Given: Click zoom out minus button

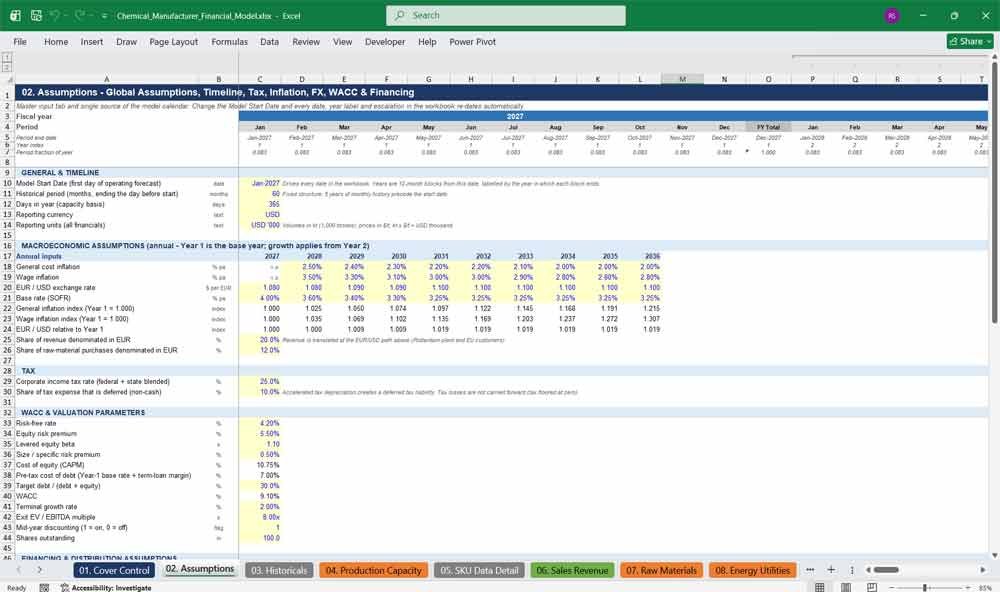Looking at the screenshot, I should (x=892, y=587).
